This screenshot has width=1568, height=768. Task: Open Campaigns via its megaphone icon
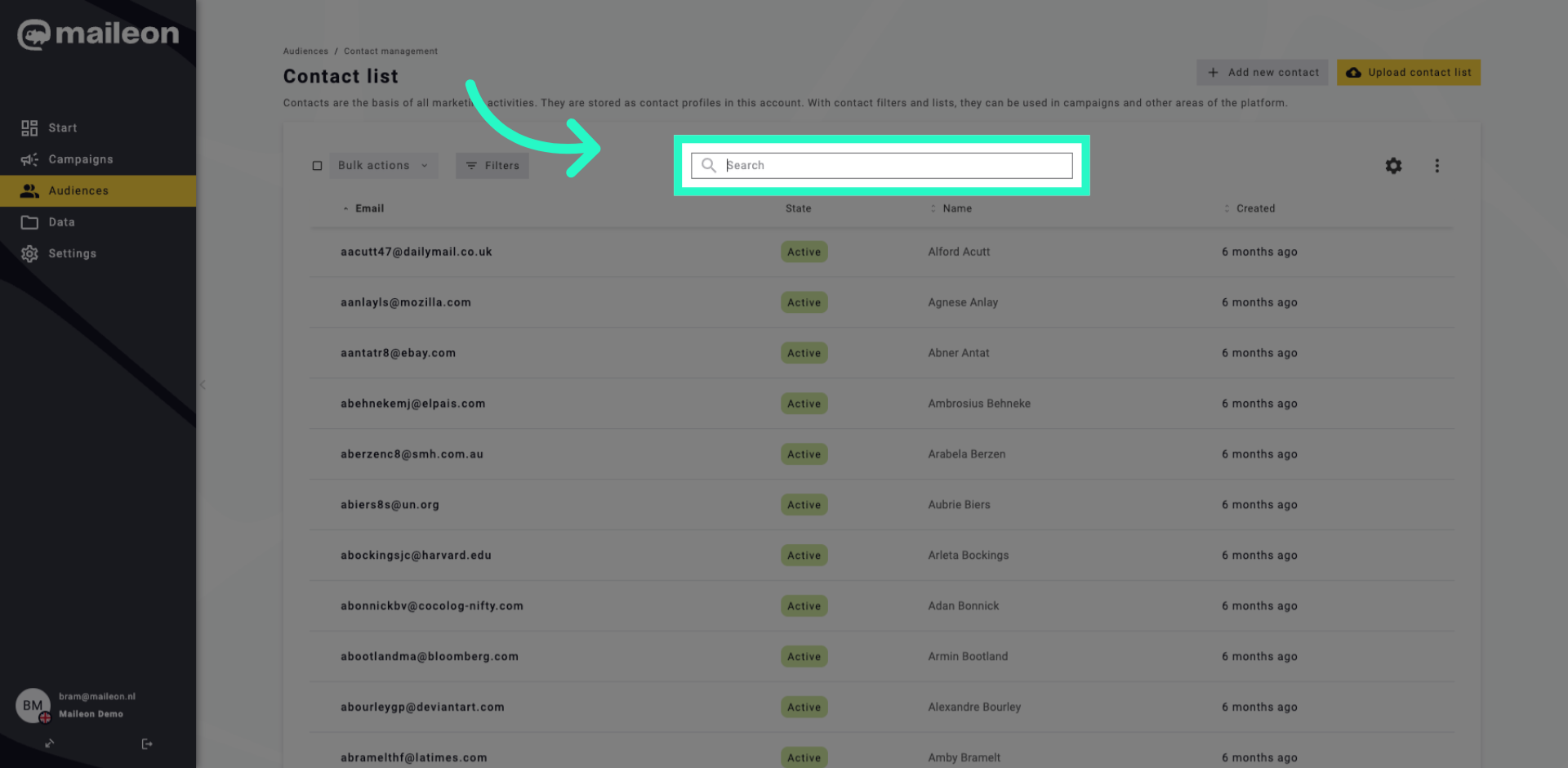tap(29, 159)
